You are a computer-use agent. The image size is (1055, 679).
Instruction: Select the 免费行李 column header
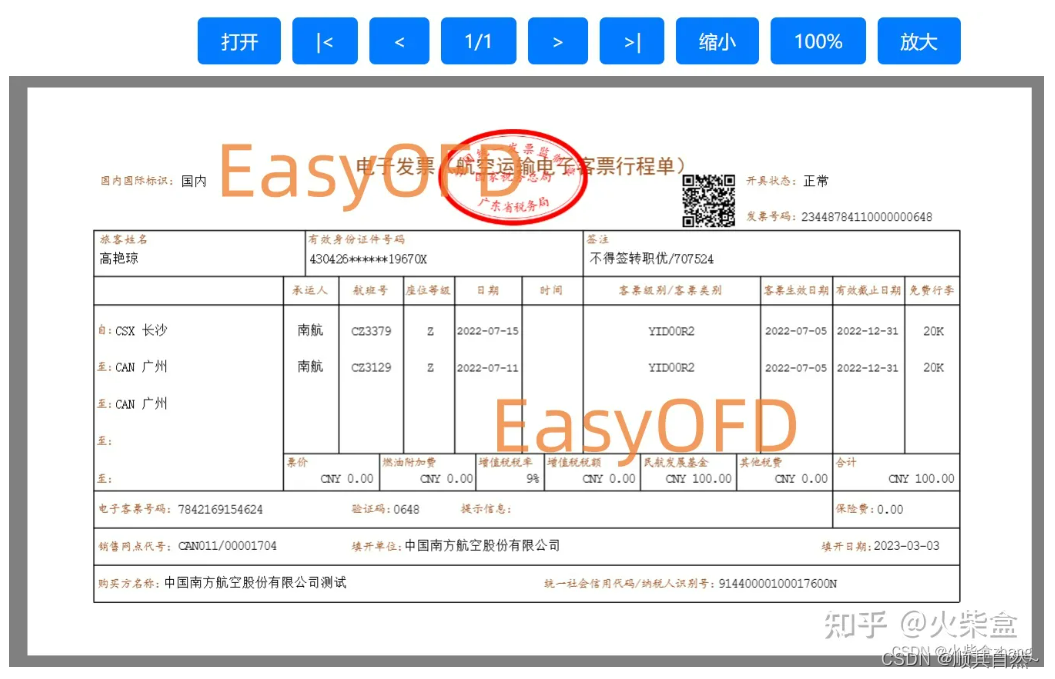(x=932, y=290)
